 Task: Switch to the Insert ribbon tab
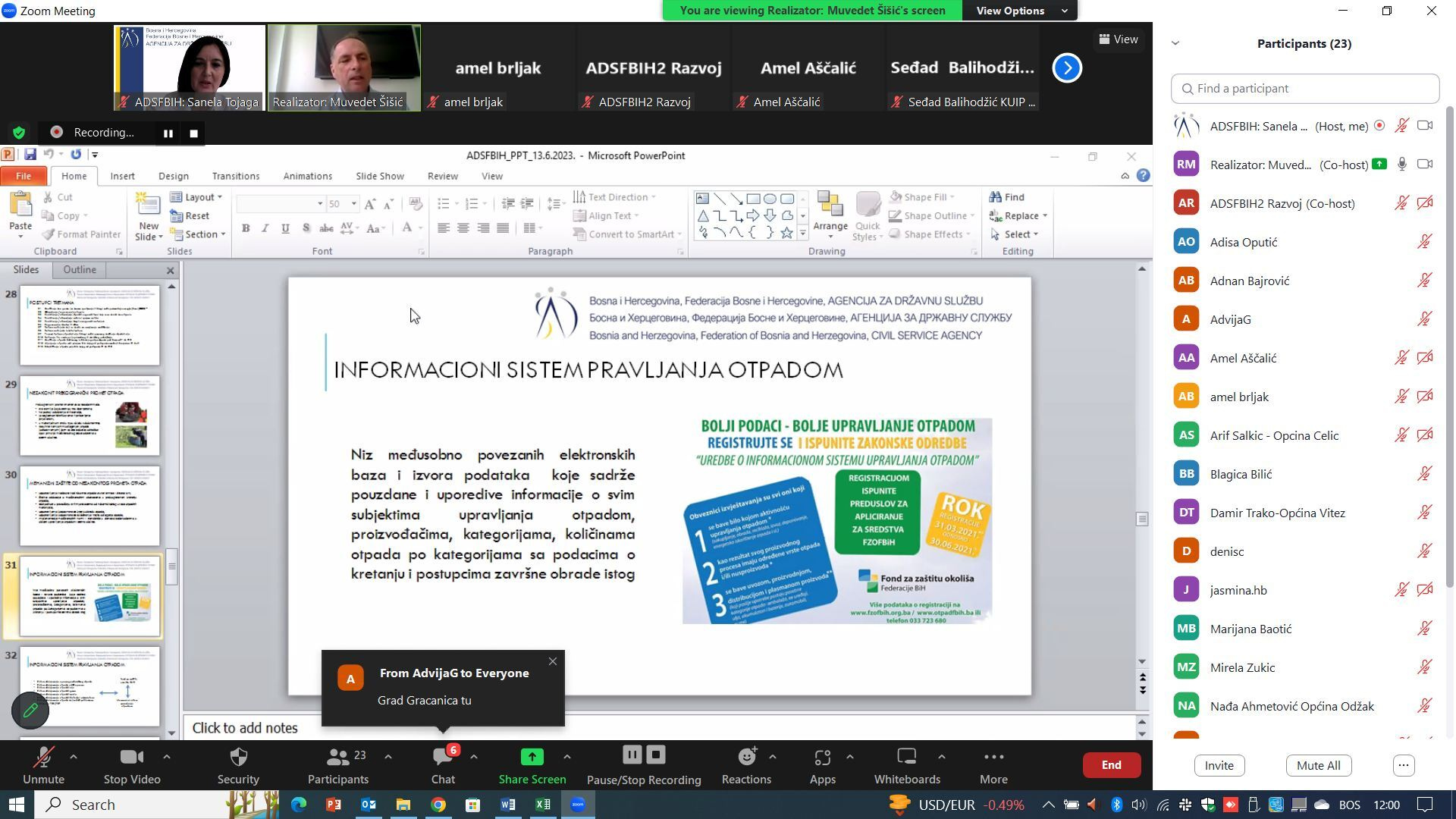(x=122, y=176)
